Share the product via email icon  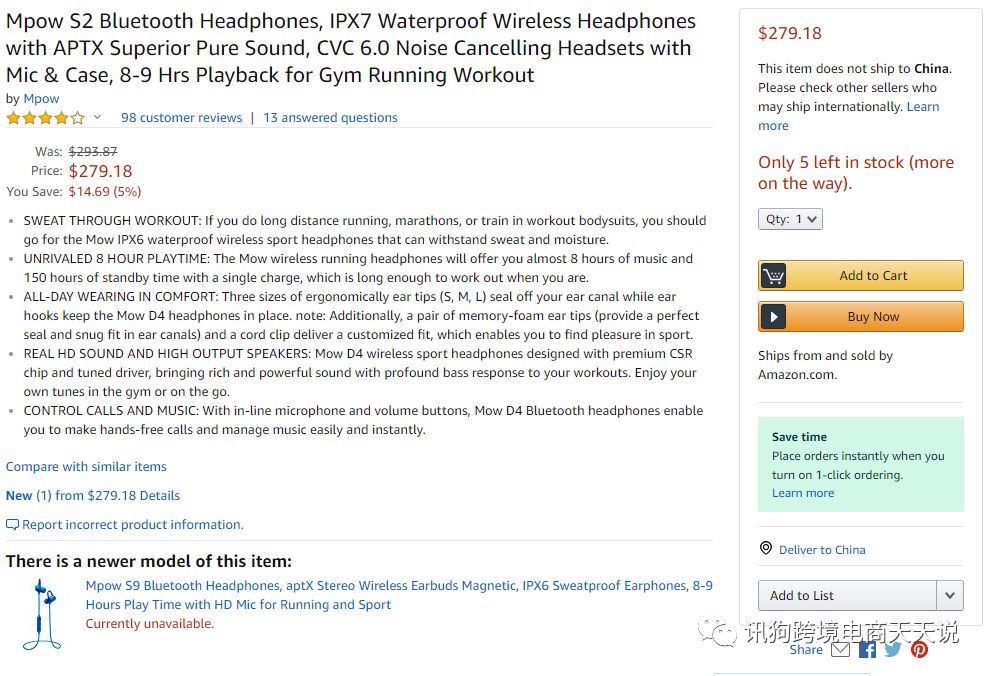pyautogui.click(x=841, y=650)
